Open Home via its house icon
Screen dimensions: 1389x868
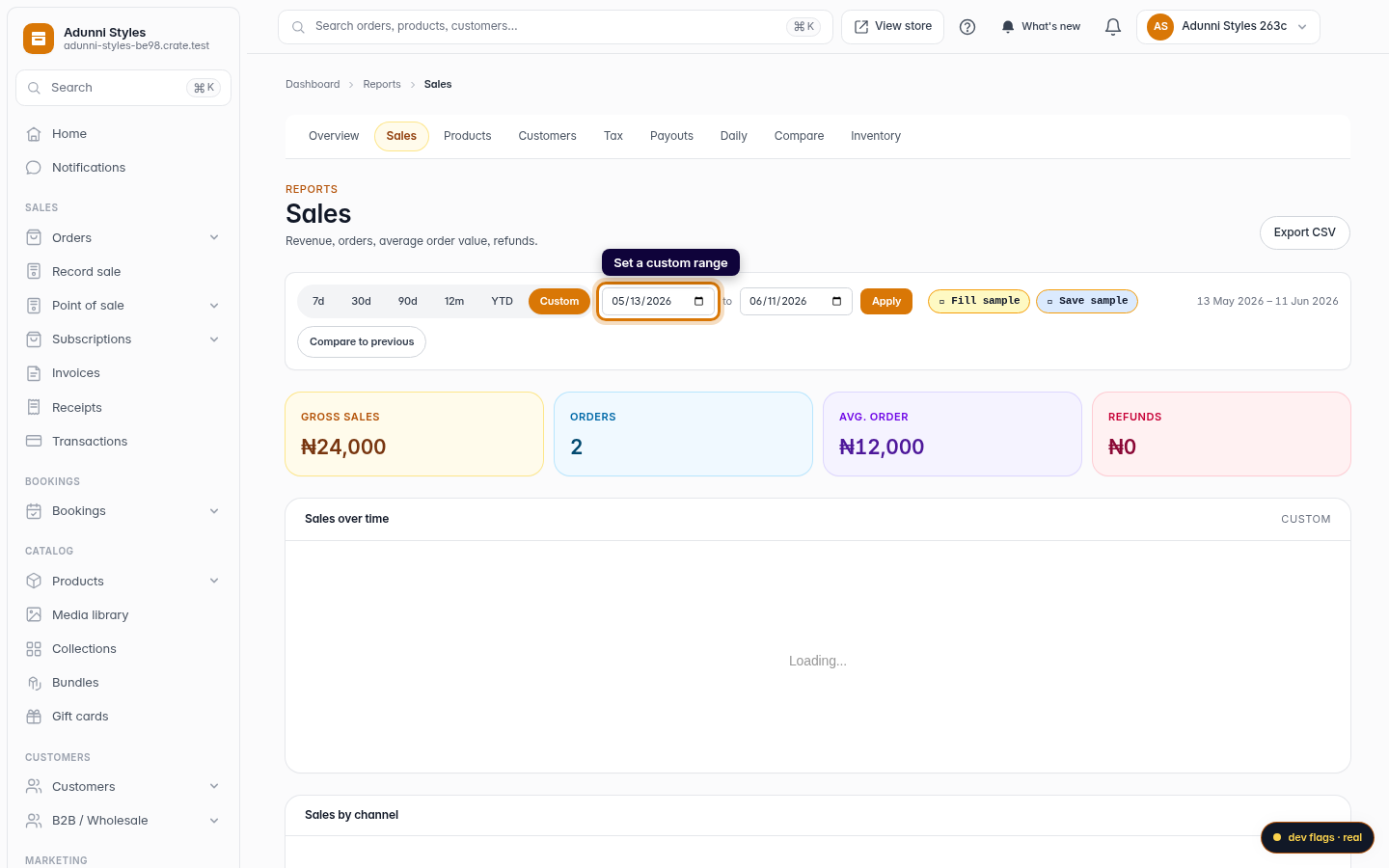tap(34, 134)
